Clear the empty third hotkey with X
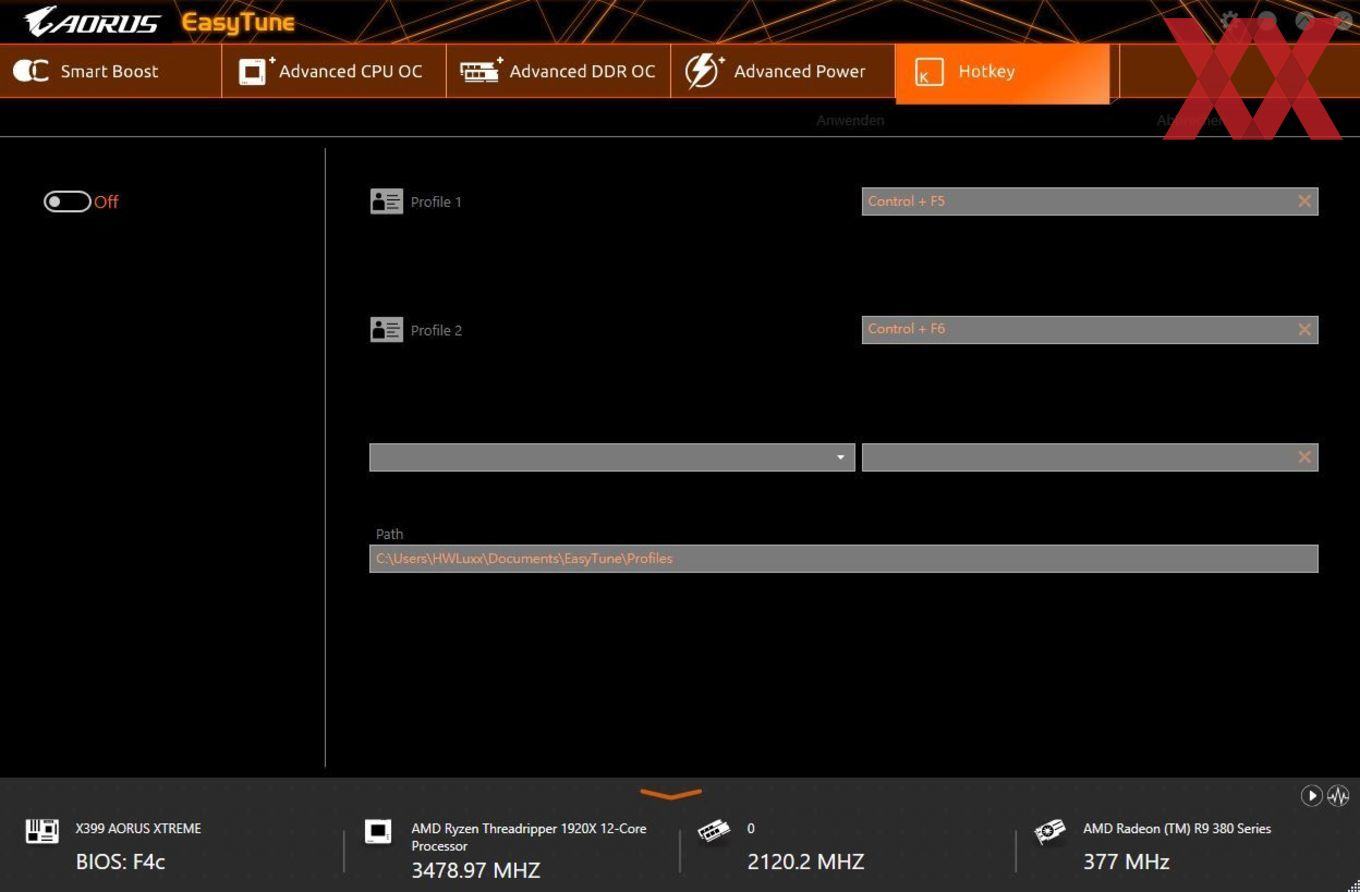This screenshot has width=1360, height=892. (1305, 457)
